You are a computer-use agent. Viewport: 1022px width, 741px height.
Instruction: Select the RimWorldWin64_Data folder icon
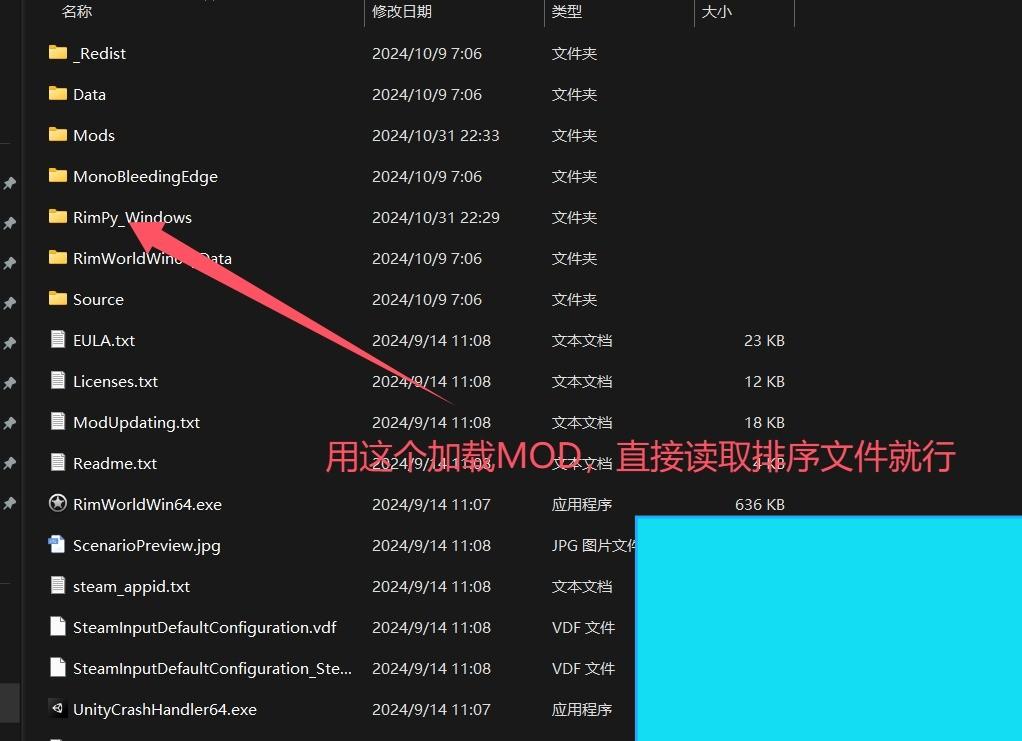pyautogui.click(x=58, y=258)
